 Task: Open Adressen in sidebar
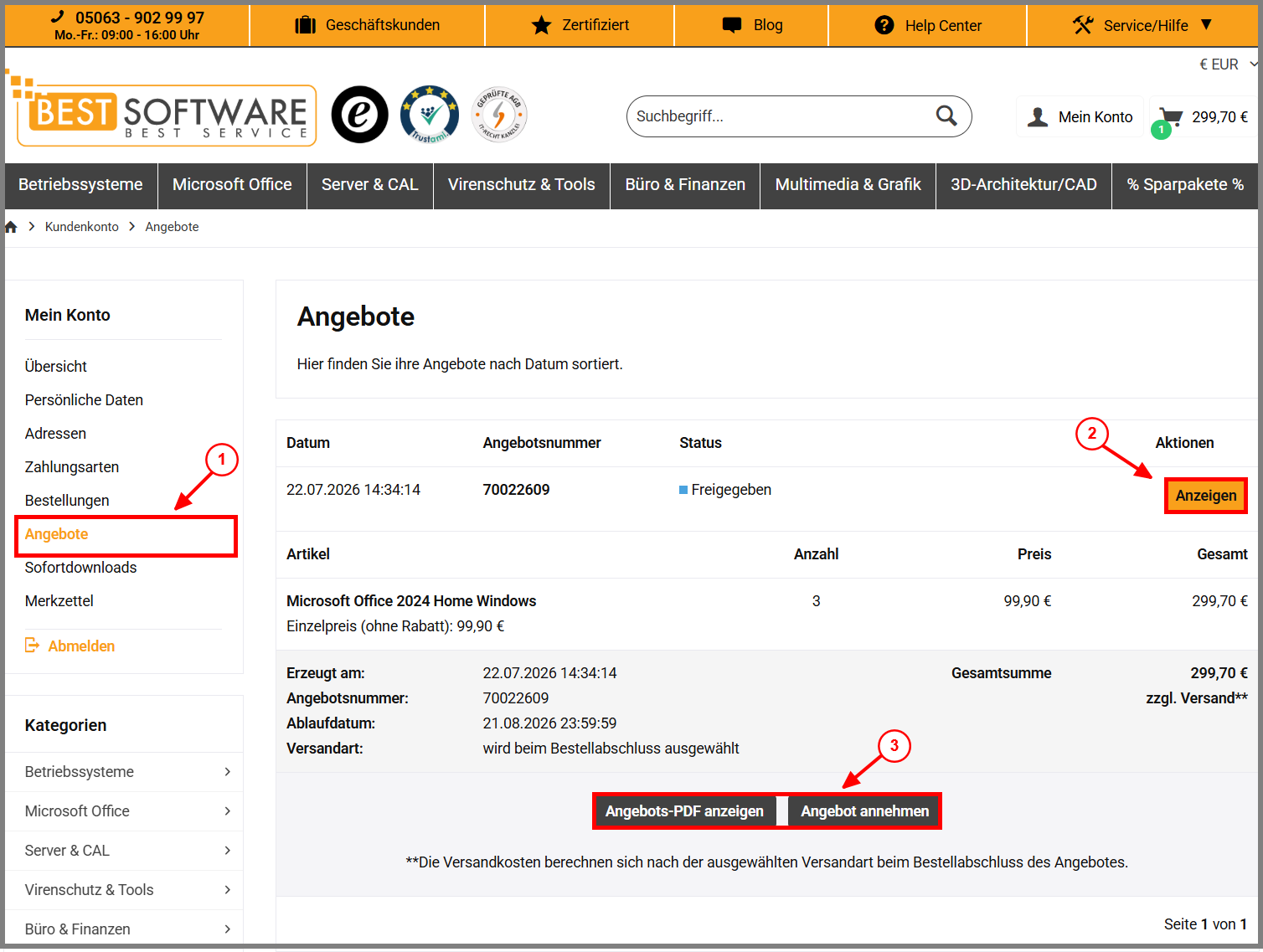point(55,434)
